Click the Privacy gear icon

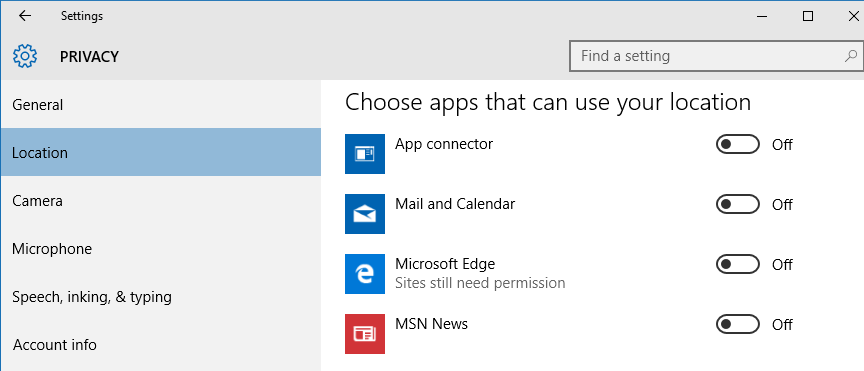point(25,56)
